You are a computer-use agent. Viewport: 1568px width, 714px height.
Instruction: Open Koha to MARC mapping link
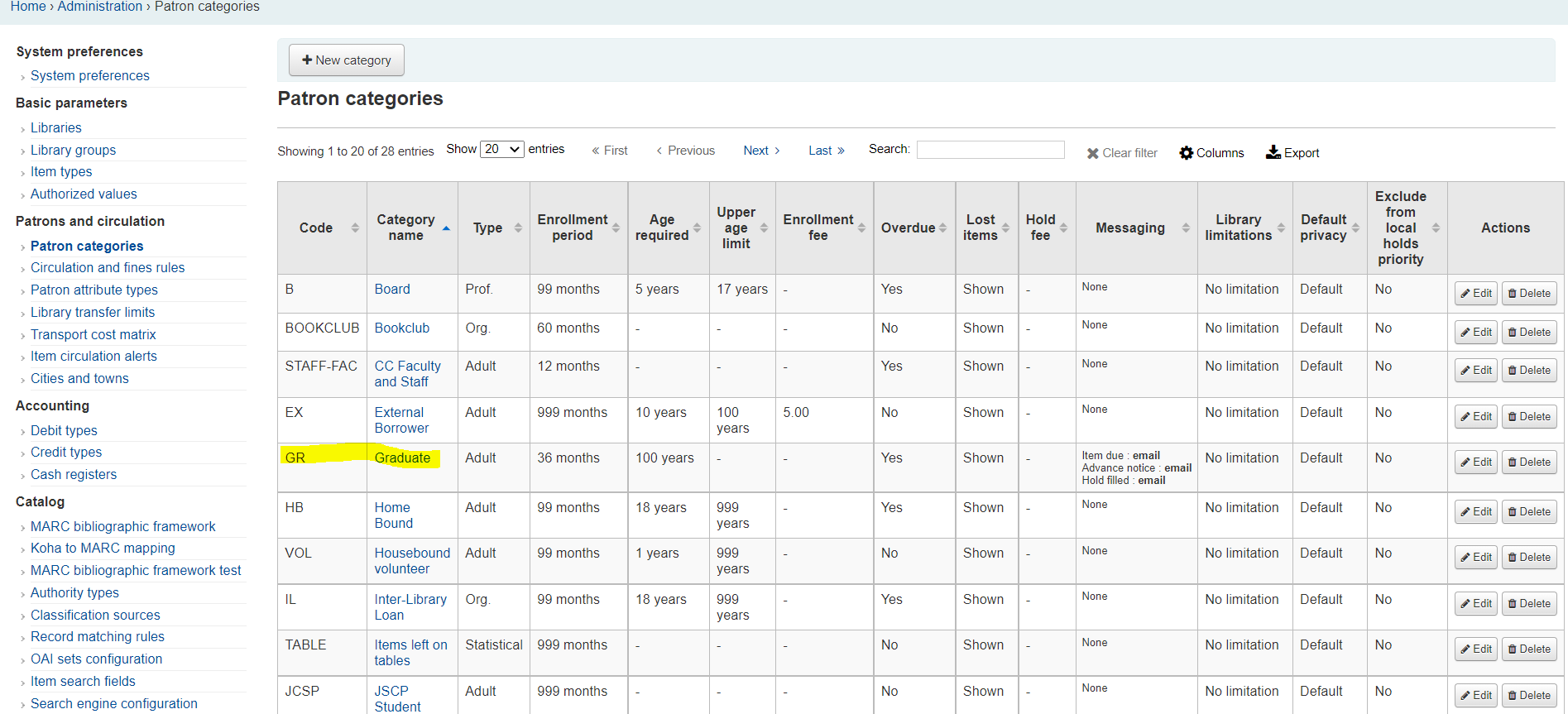103,549
